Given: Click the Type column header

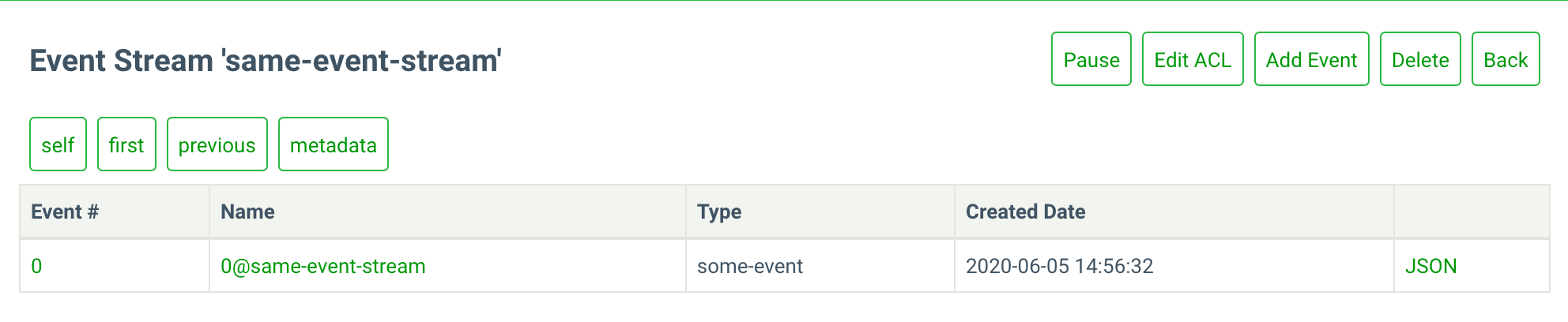Looking at the screenshot, I should click(719, 212).
